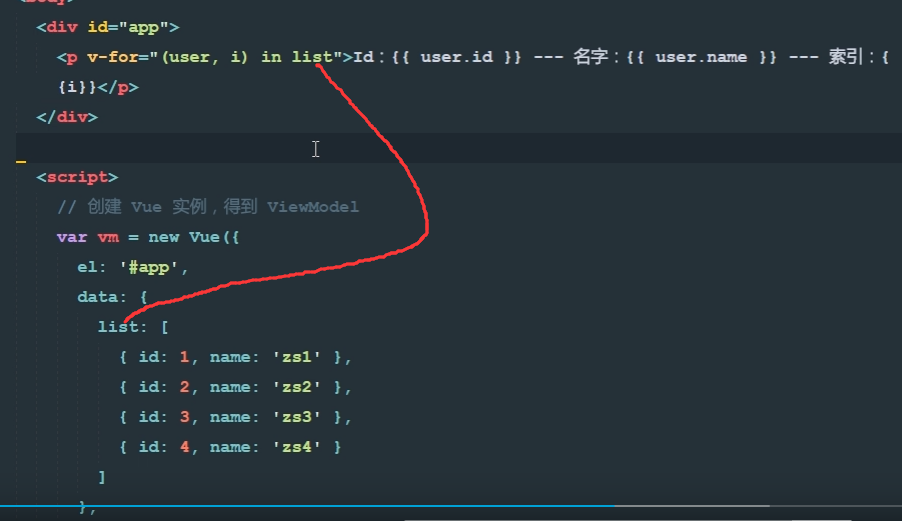Click the closing </div> tag
This screenshot has height=521, width=902.
tap(67, 117)
